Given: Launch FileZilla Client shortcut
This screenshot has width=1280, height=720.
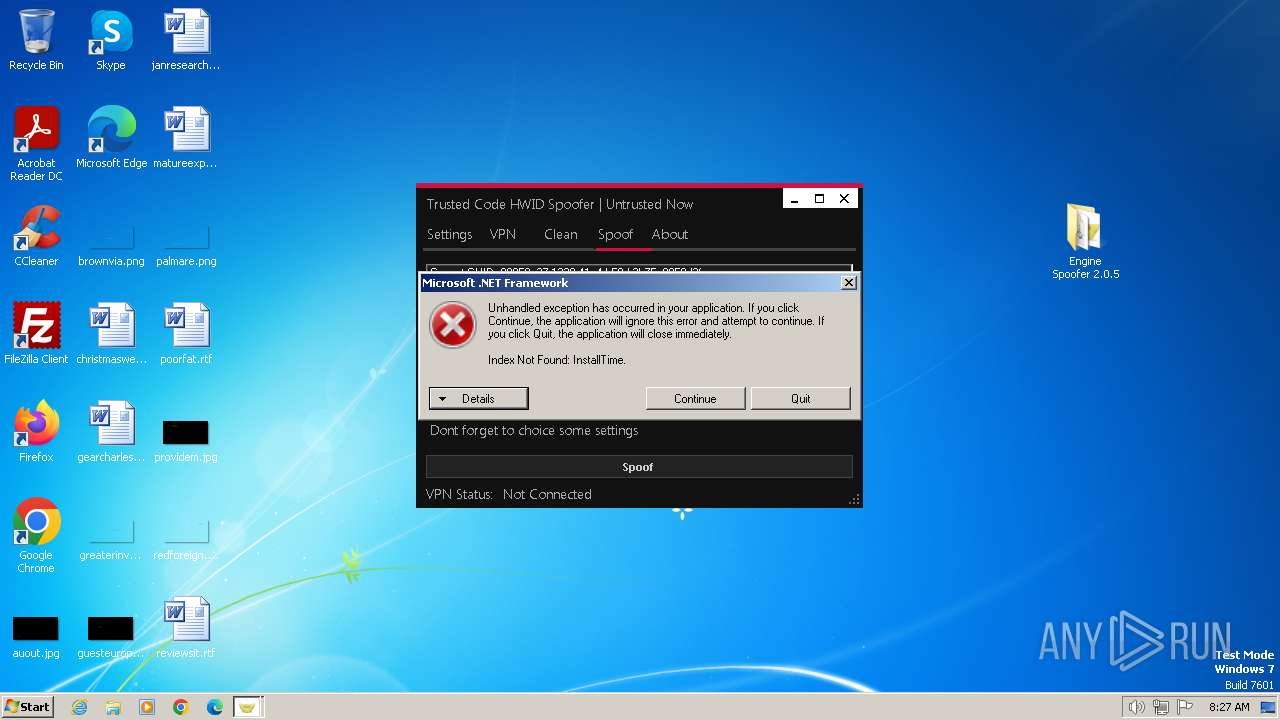Looking at the screenshot, I should coord(36,334).
